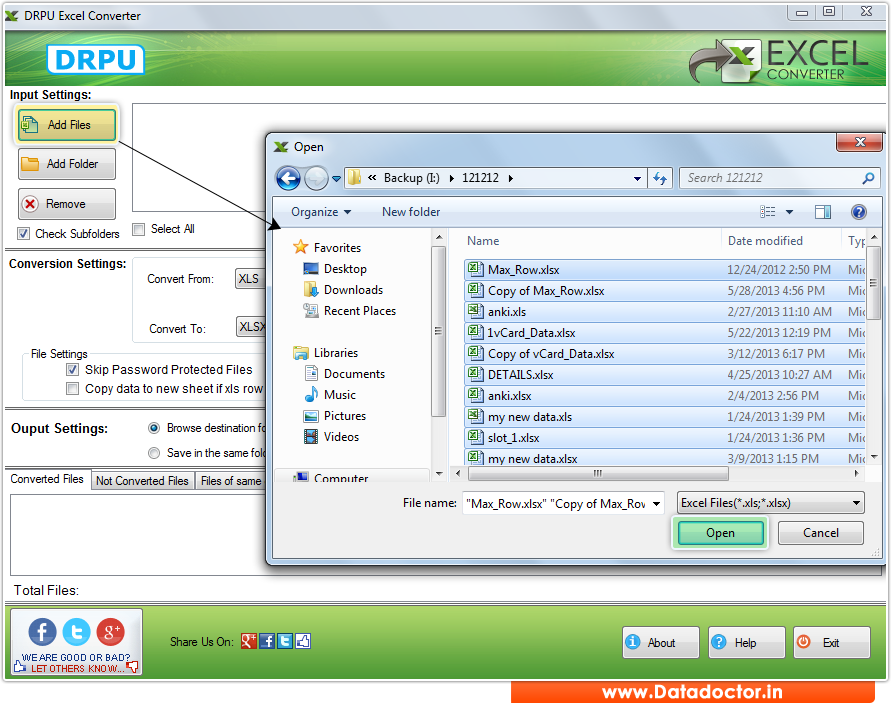The image size is (891, 703).
Task: Switch to Not Converted Files tab
Action: [142, 481]
